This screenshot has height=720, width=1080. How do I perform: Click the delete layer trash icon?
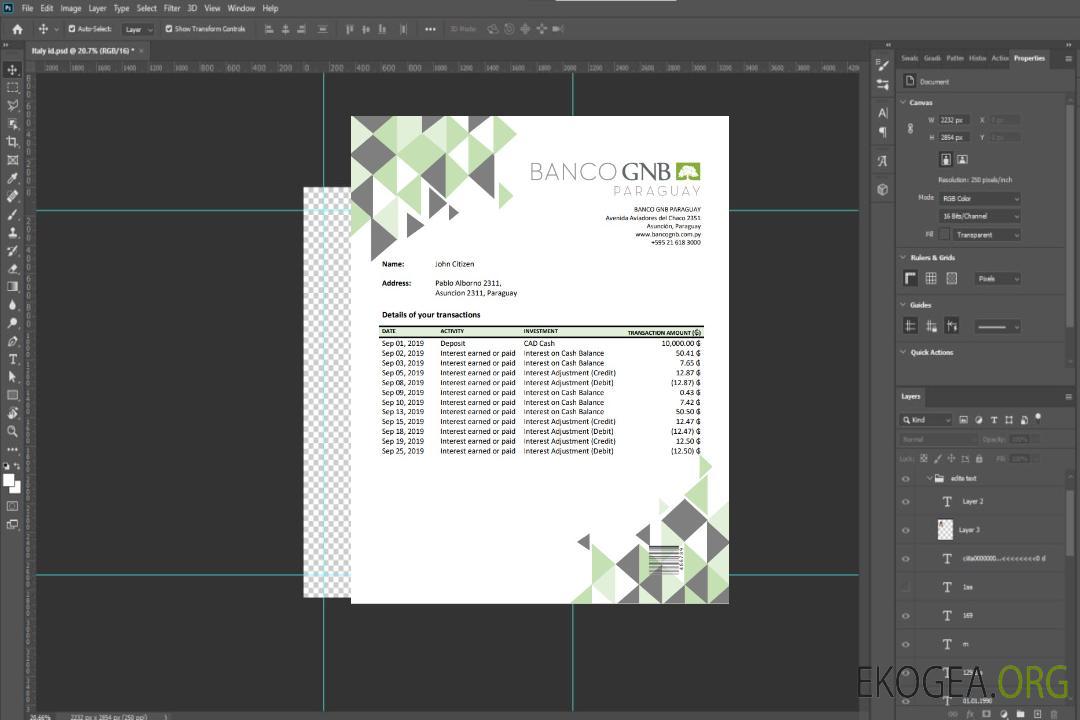coord(1054,714)
